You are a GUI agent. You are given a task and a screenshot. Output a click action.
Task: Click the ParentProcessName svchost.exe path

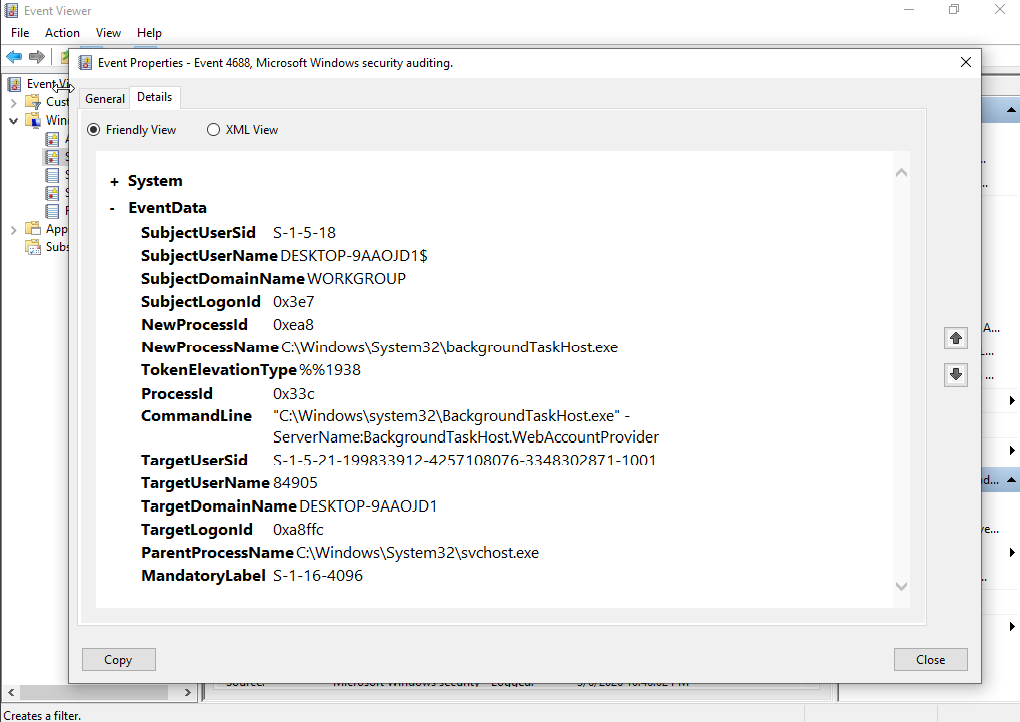[418, 553]
